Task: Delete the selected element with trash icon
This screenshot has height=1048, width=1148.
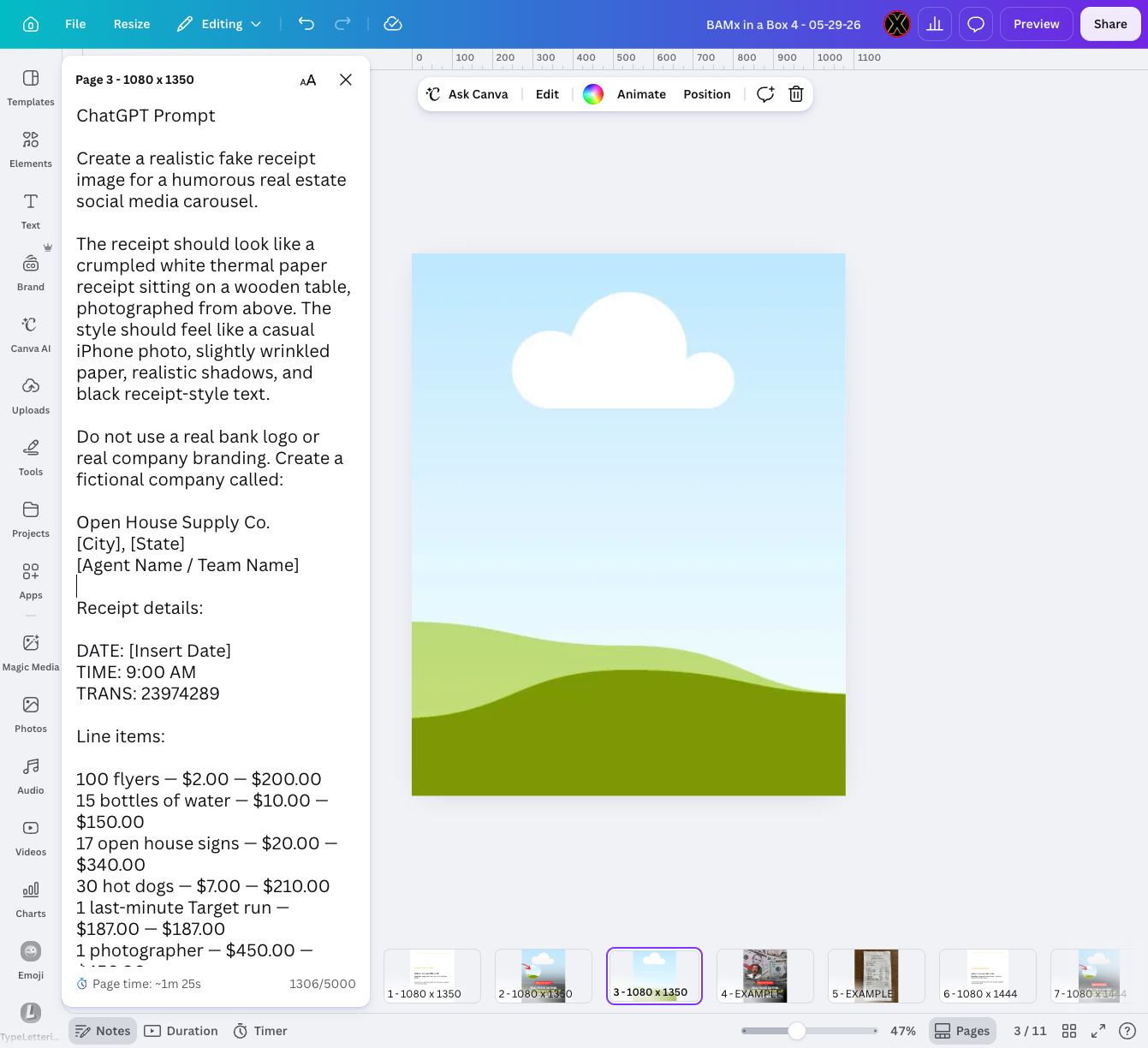Action: [796, 94]
